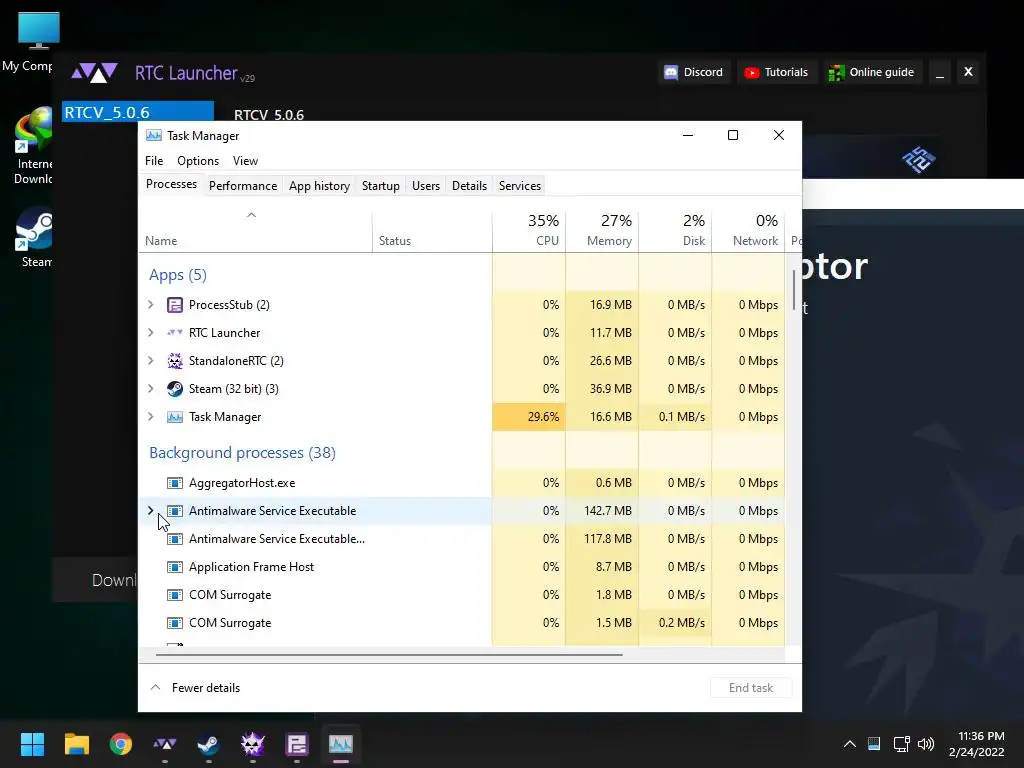Click the Application Frame Host process icon
This screenshot has height=768, width=1024.
[174, 567]
